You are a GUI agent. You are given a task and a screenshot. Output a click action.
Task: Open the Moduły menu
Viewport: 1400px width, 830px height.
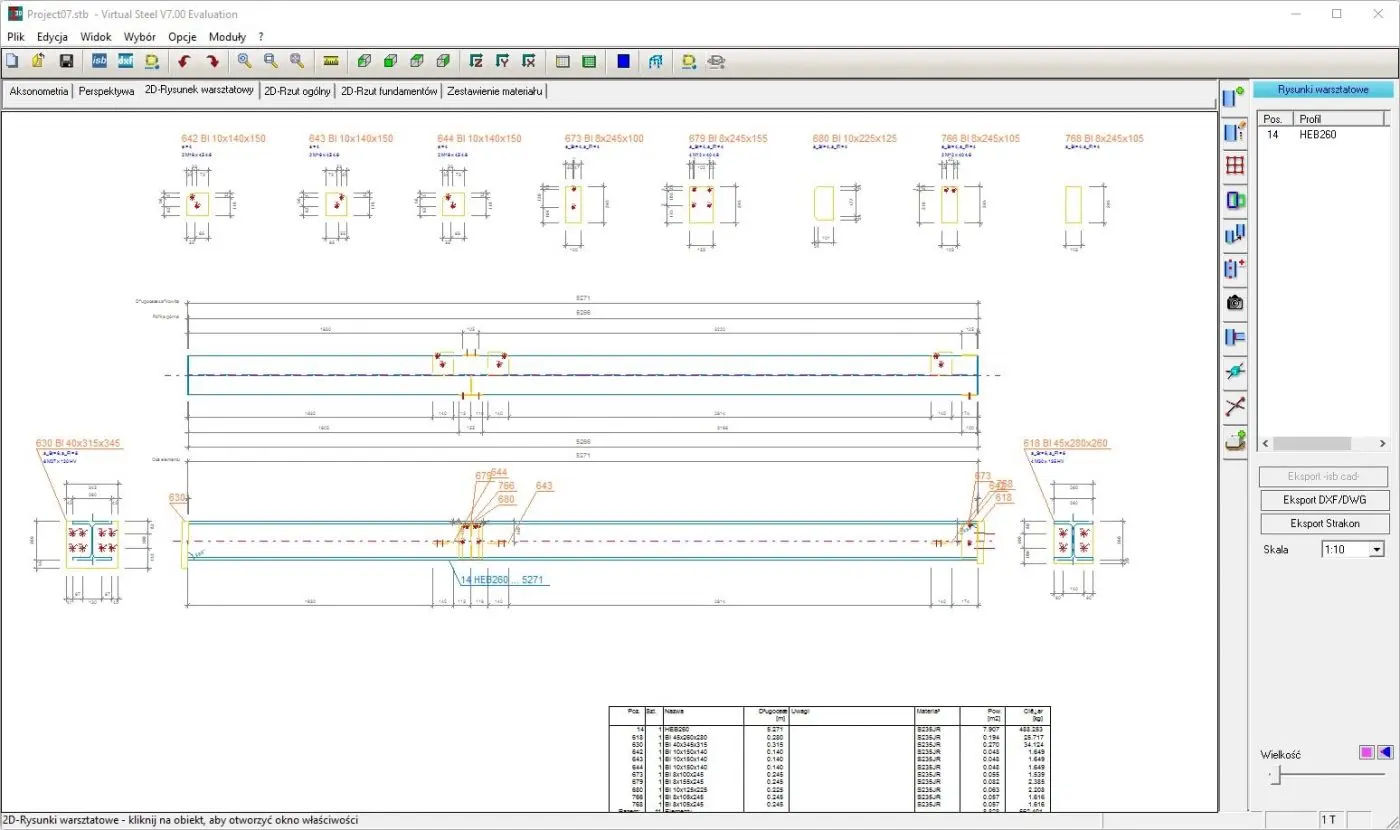227,37
